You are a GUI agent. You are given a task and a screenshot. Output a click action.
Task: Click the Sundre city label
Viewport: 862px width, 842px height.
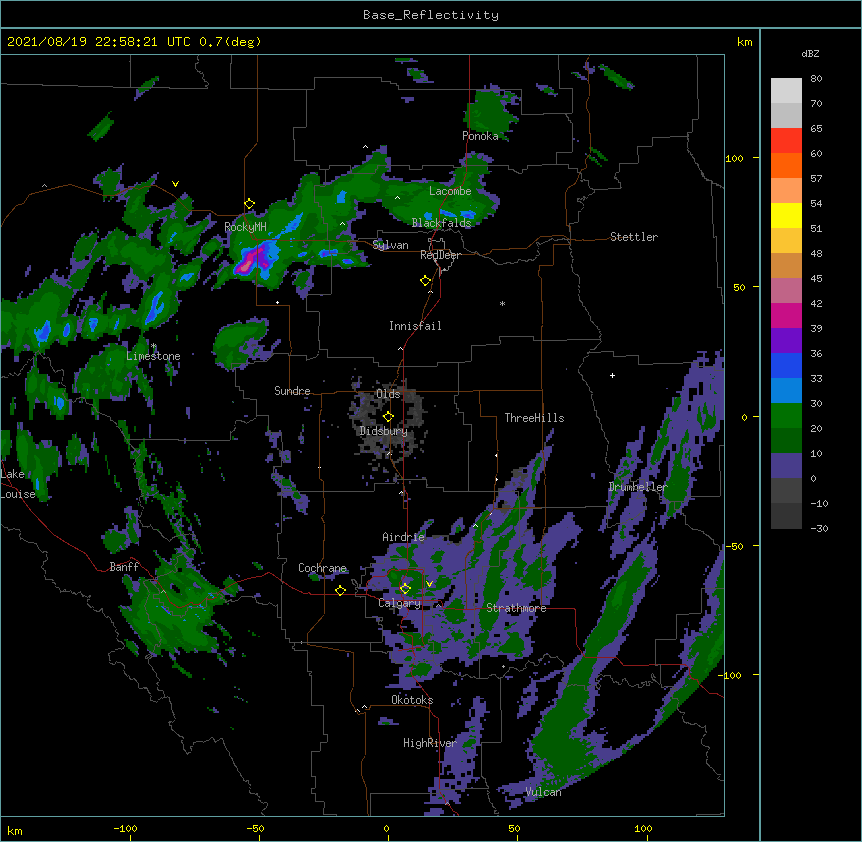coord(292,391)
